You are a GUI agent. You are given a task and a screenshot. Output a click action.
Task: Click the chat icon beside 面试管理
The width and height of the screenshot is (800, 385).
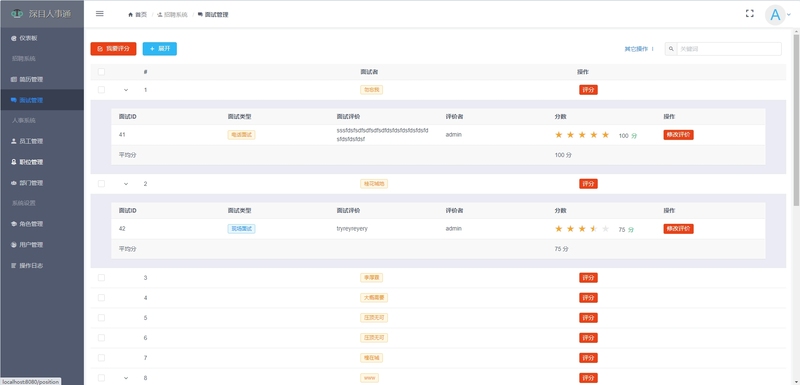(x=14, y=100)
